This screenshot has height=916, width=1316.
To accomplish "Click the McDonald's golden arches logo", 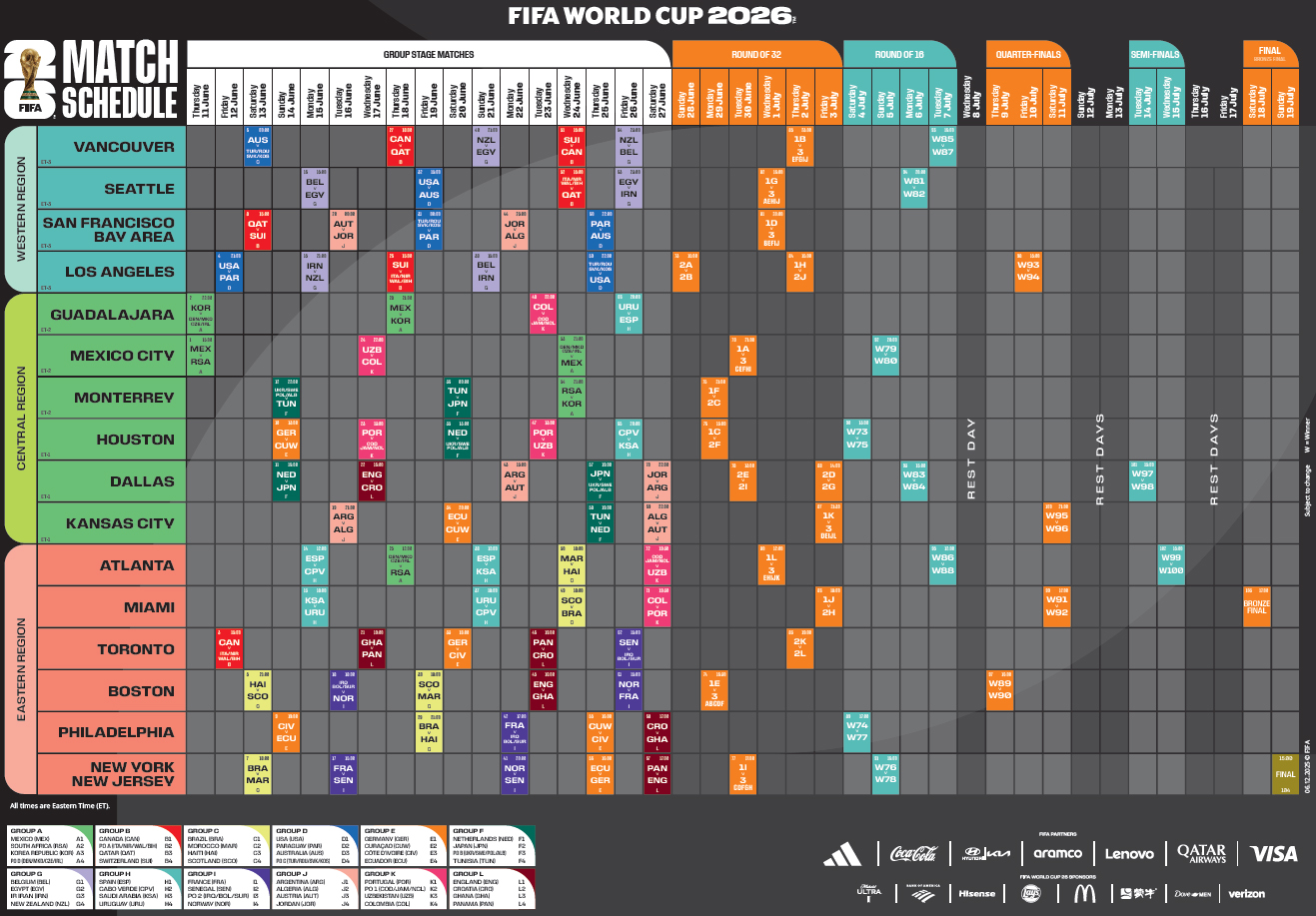I will 1083,893.
